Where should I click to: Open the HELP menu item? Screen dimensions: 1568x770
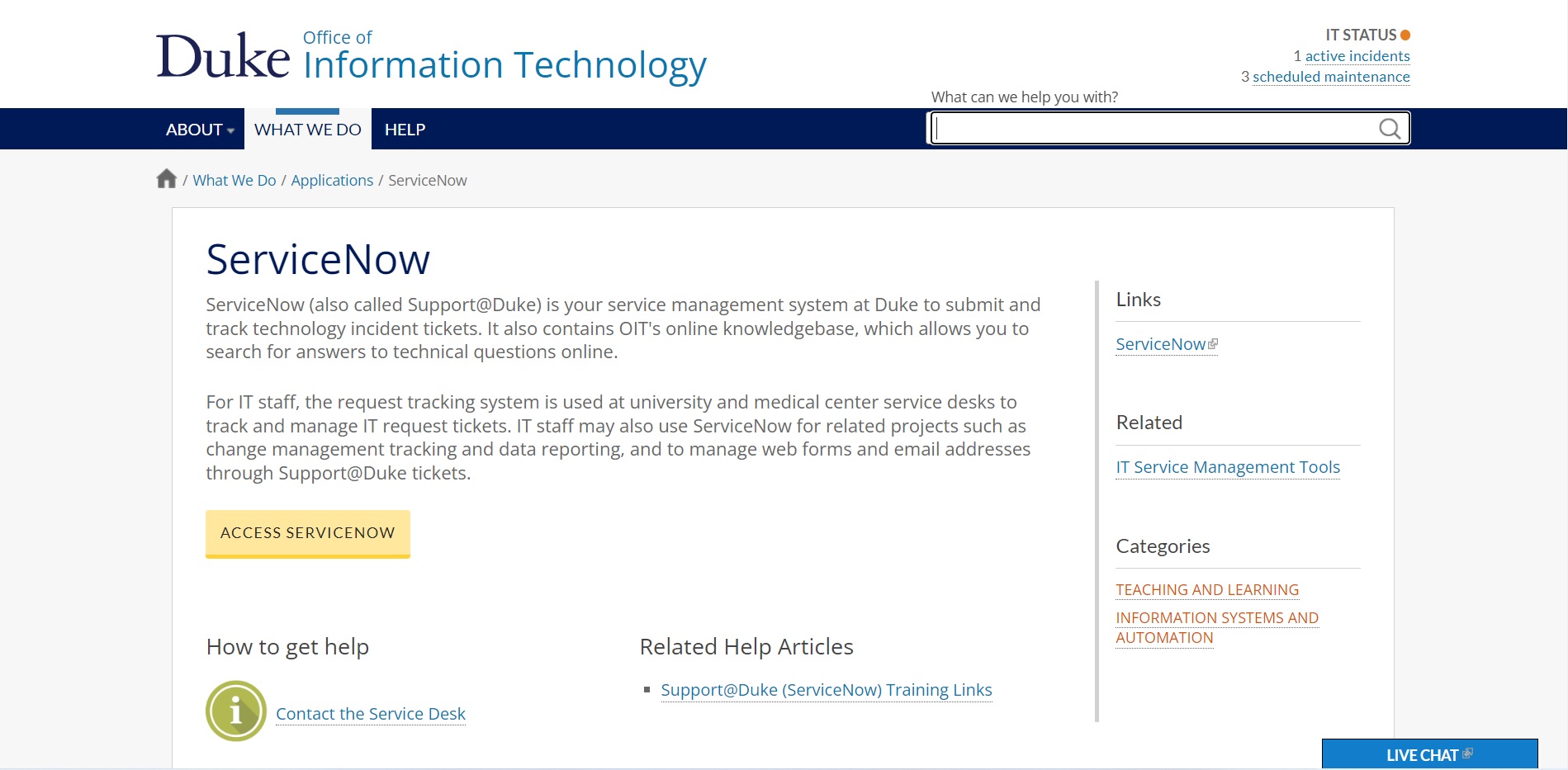click(x=405, y=130)
